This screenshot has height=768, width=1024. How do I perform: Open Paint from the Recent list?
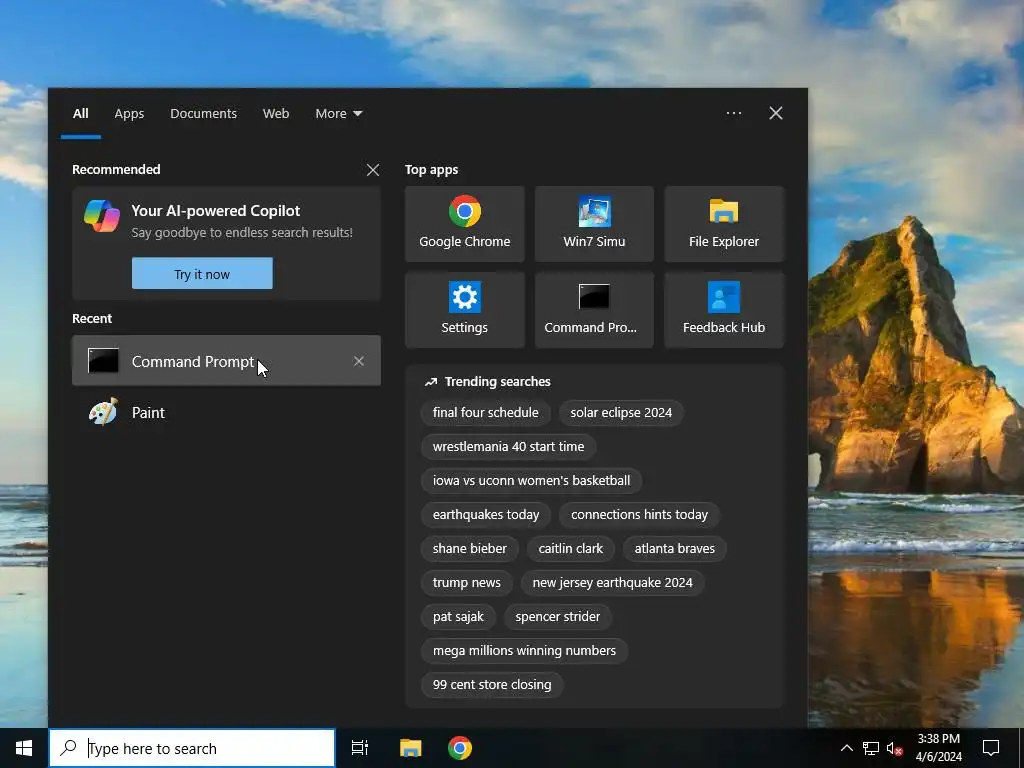pyautogui.click(x=226, y=413)
